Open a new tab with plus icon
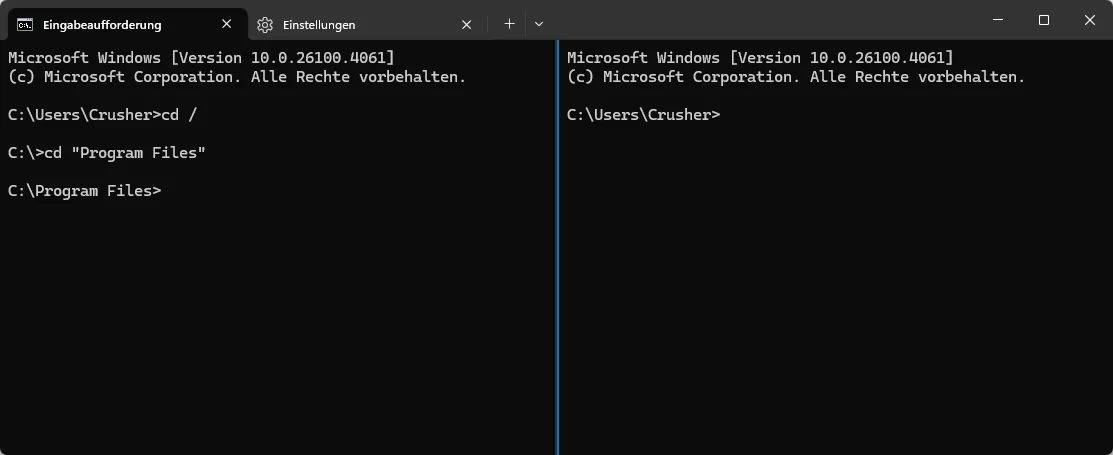This screenshot has height=455, width=1113. pos(509,24)
